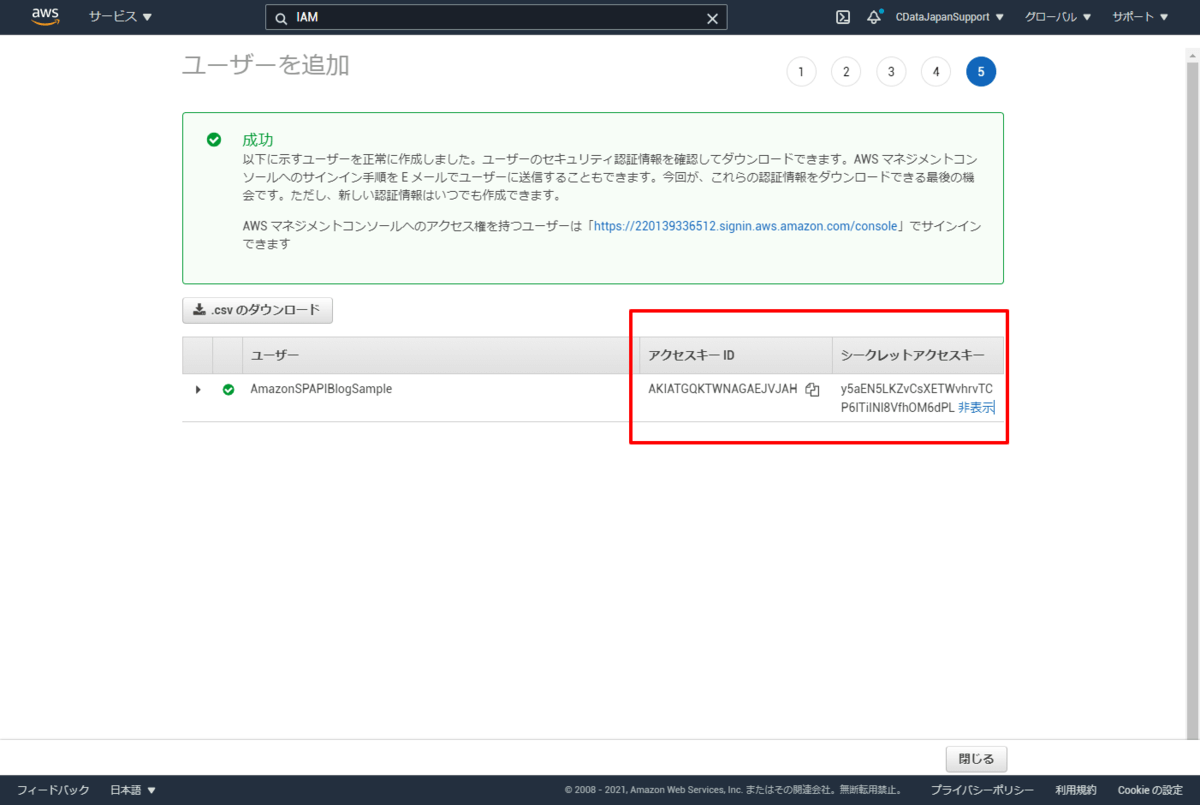Click the secret access key value
The width and height of the screenshot is (1200, 805).
tap(917, 398)
